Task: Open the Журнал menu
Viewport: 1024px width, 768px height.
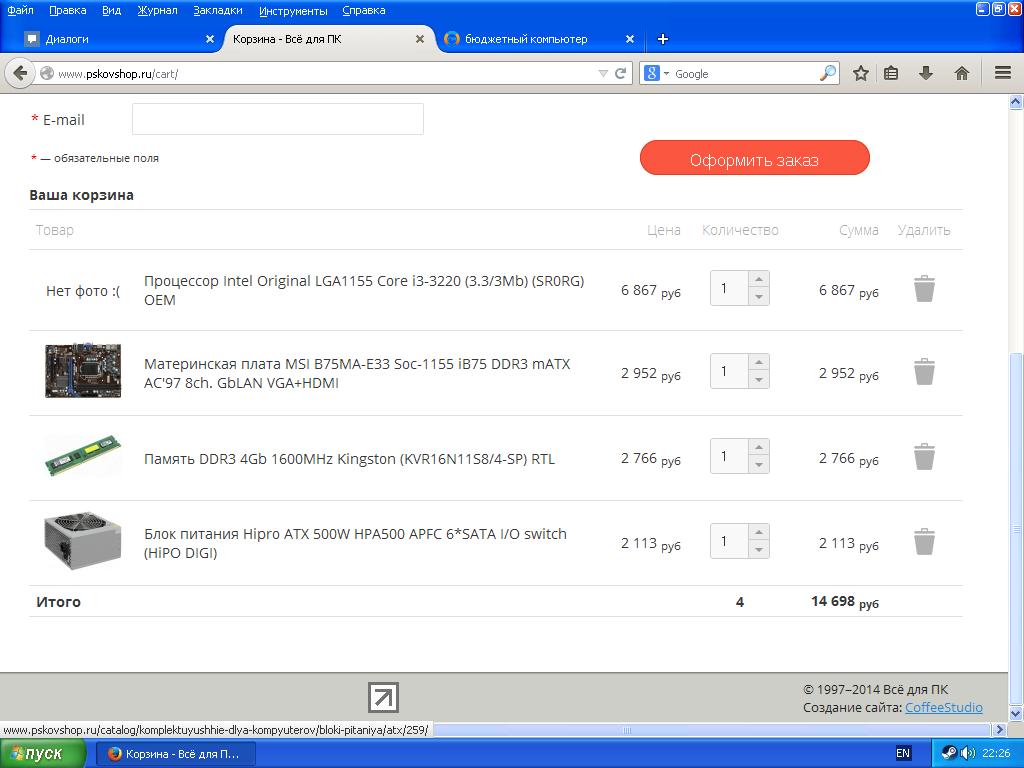Action: tap(157, 10)
